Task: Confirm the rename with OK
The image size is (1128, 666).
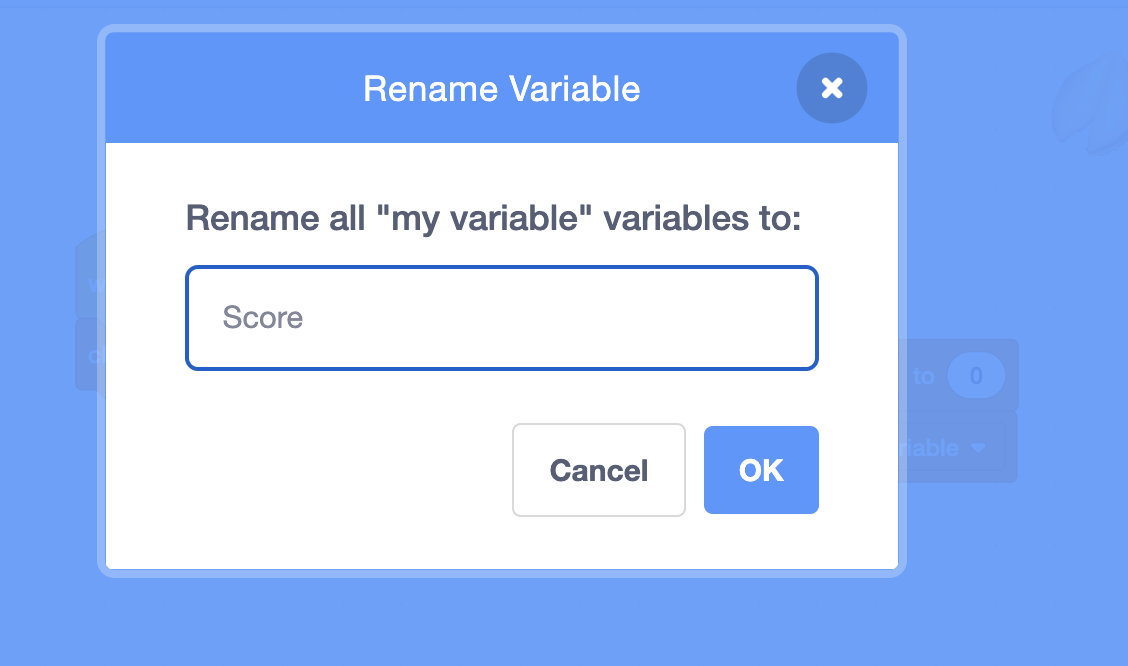Action: 761,470
